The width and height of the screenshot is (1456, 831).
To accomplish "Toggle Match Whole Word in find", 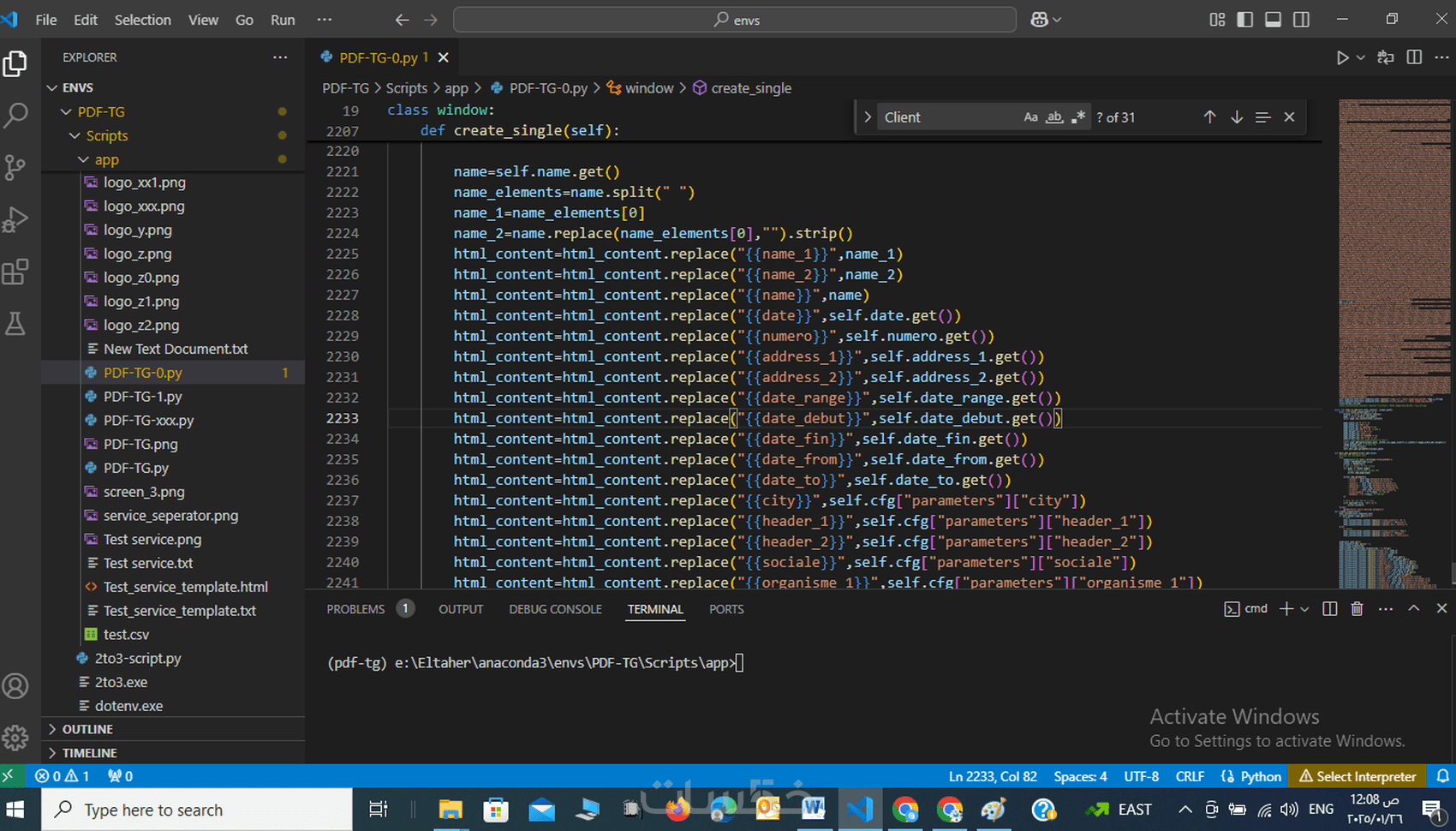I will [x=1054, y=117].
